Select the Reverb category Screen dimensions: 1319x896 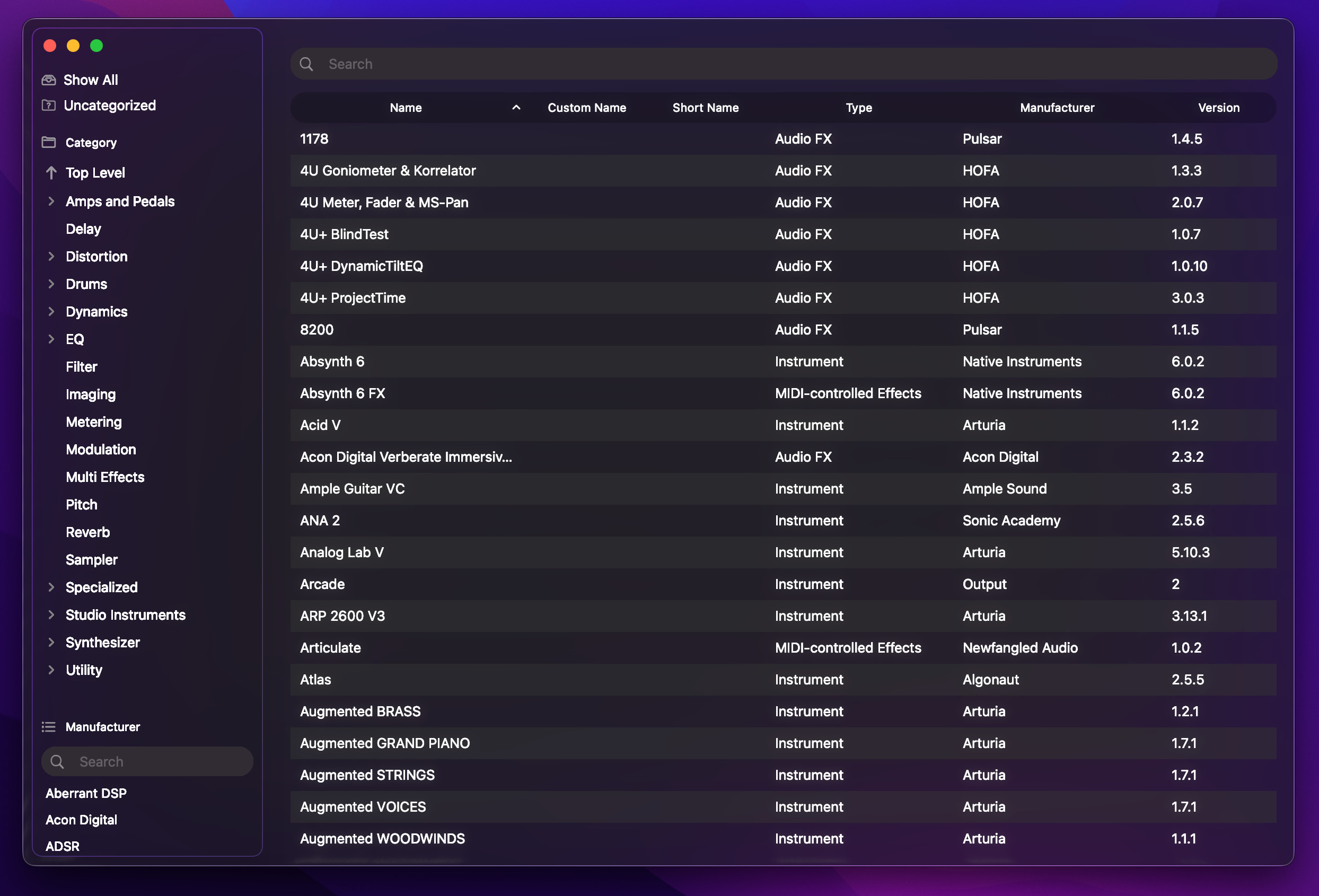click(88, 532)
